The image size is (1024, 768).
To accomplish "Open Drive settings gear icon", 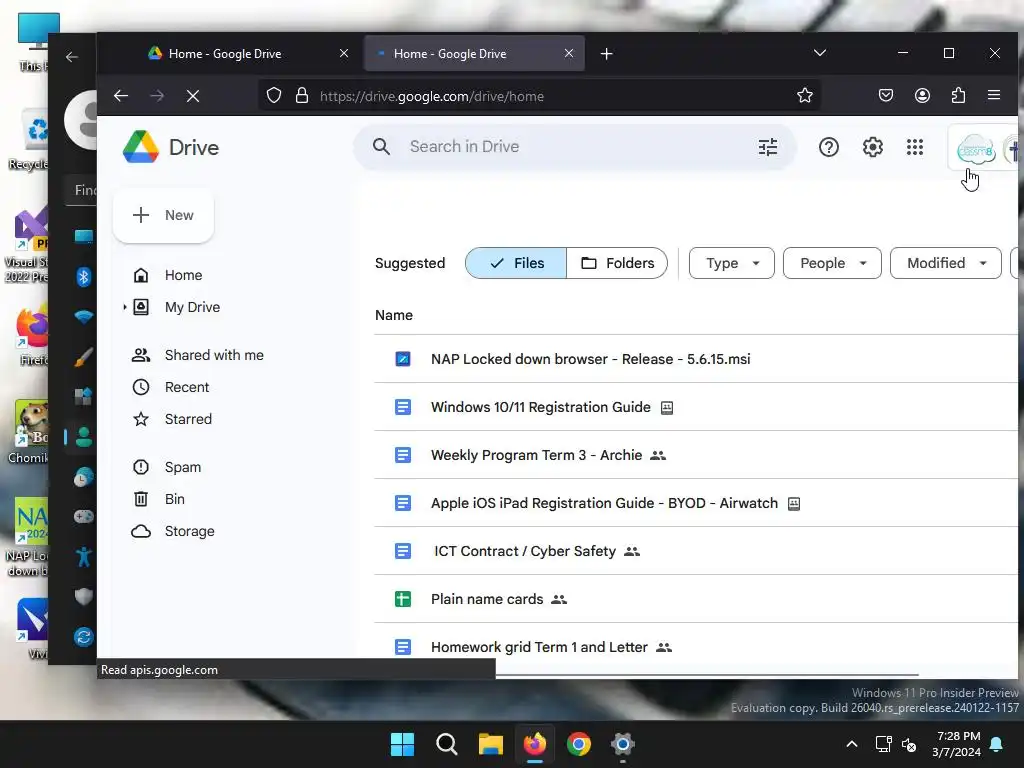I will click(x=872, y=147).
